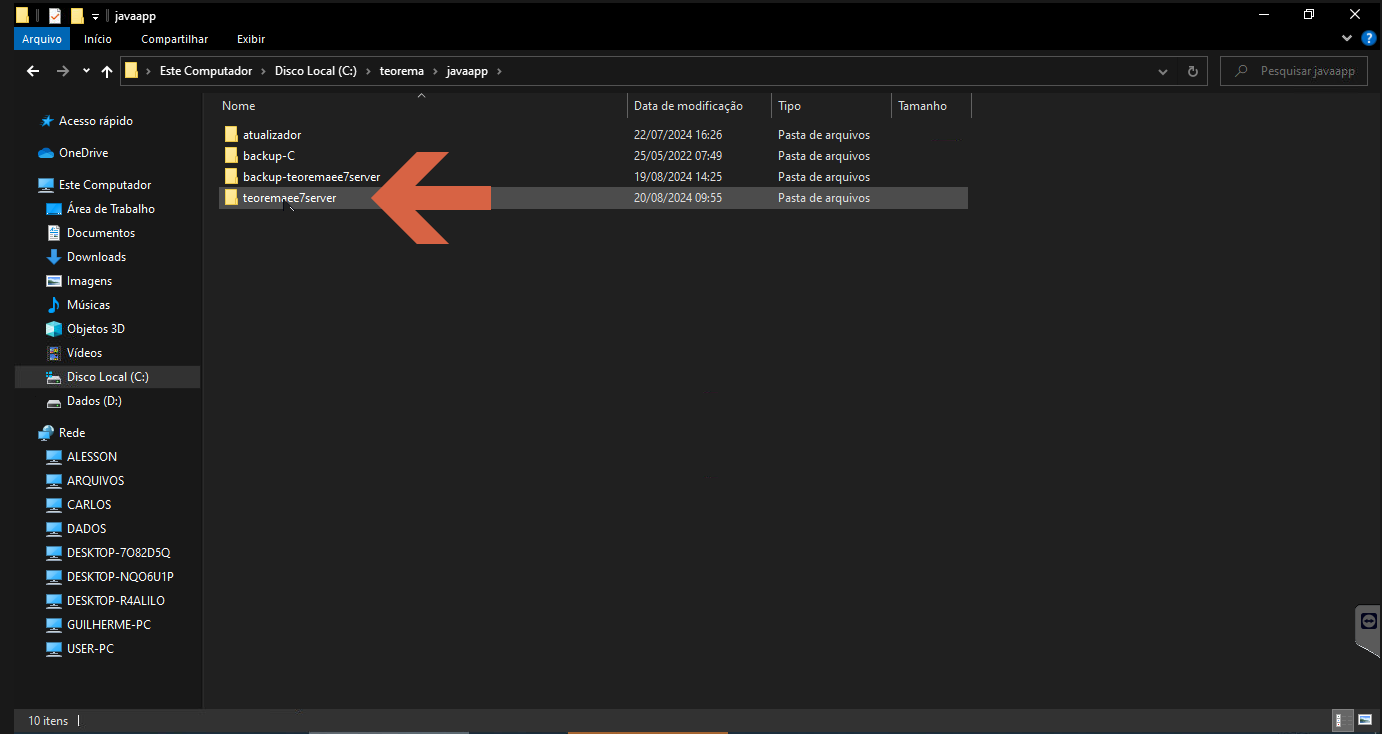Switch to large icons view in status bar
Image resolution: width=1382 pixels, height=734 pixels.
pos(1365,720)
